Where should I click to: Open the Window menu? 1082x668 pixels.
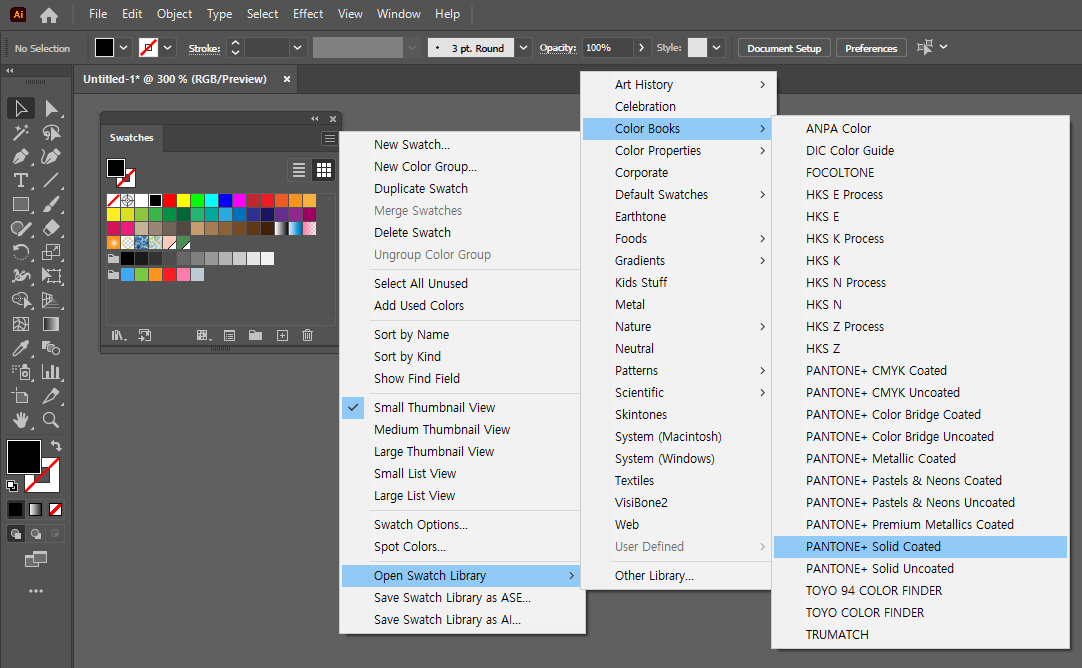click(x=399, y=14)
